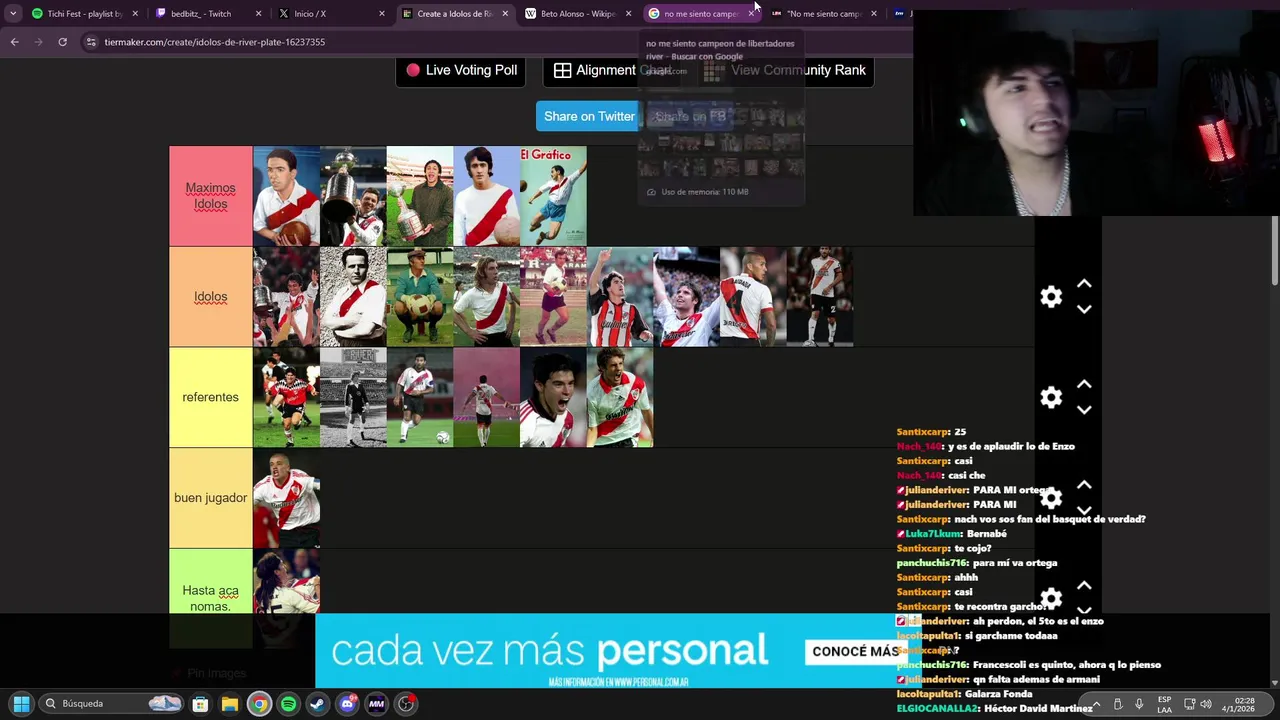Viewport: 1280px width, 720px height.
Task: Show hidden system tray icons
Action: point(1096,704)
